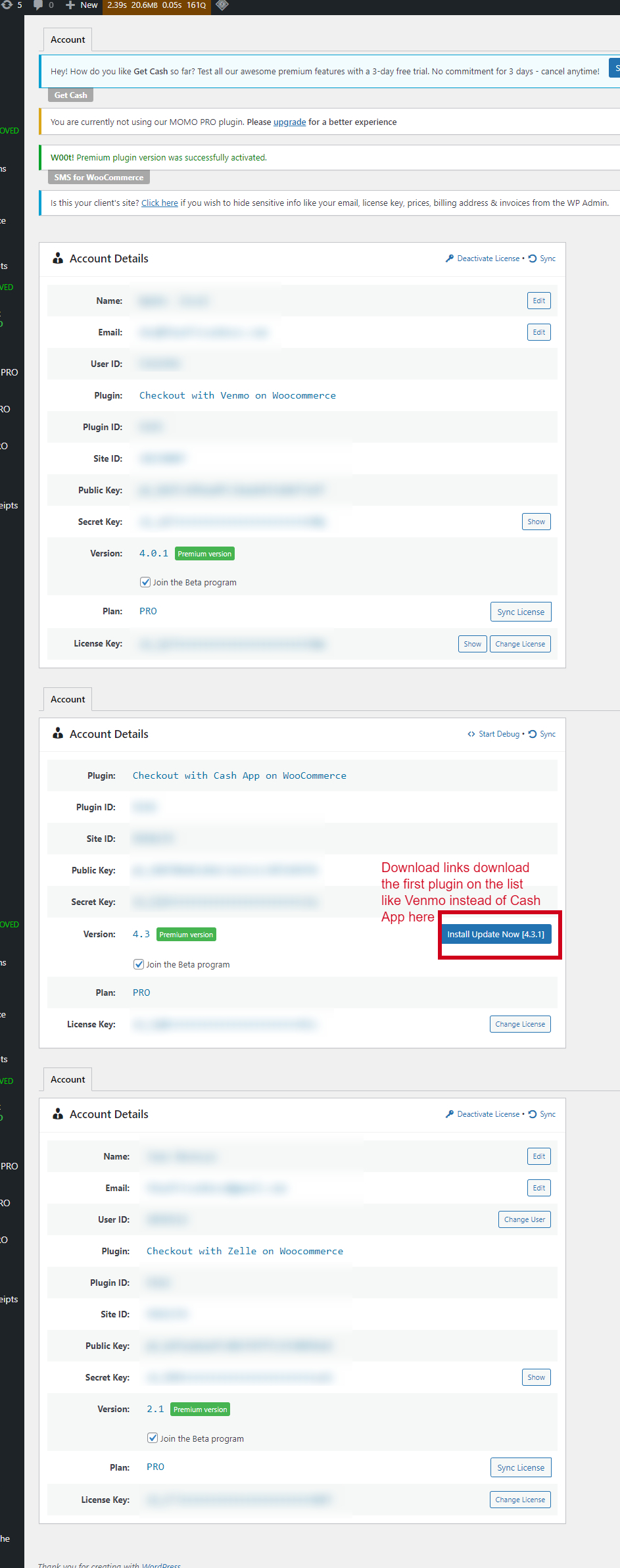Click Sync License in Venmo panel

521,612
